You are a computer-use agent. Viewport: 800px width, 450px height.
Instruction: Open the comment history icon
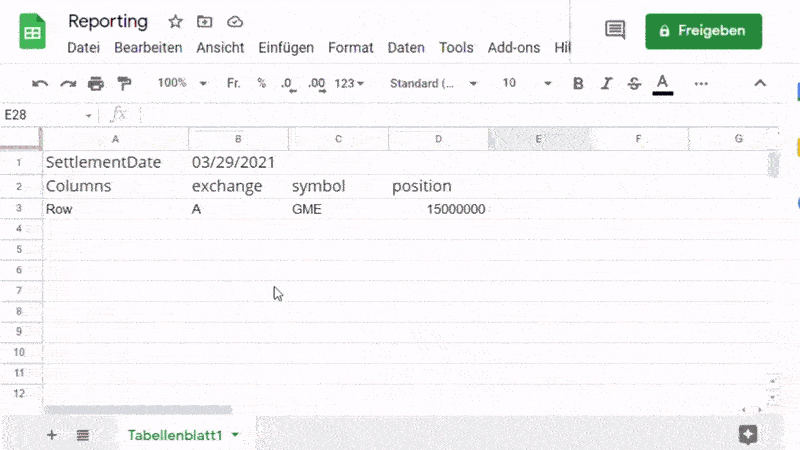click(x=615, y=30)
